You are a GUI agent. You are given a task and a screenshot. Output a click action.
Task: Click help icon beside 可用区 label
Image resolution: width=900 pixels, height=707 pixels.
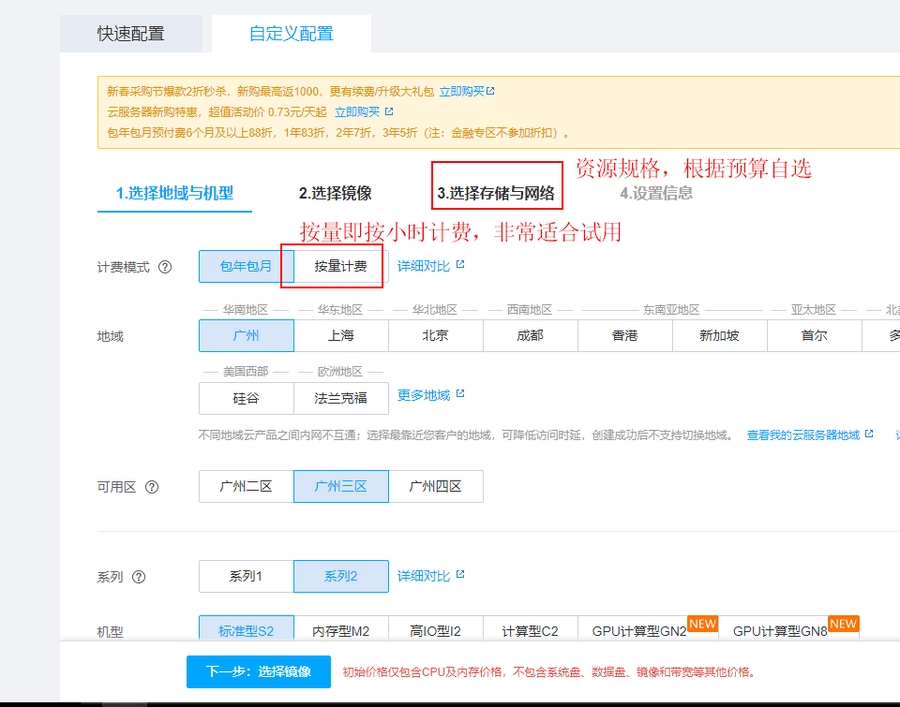tap(152, 487)
